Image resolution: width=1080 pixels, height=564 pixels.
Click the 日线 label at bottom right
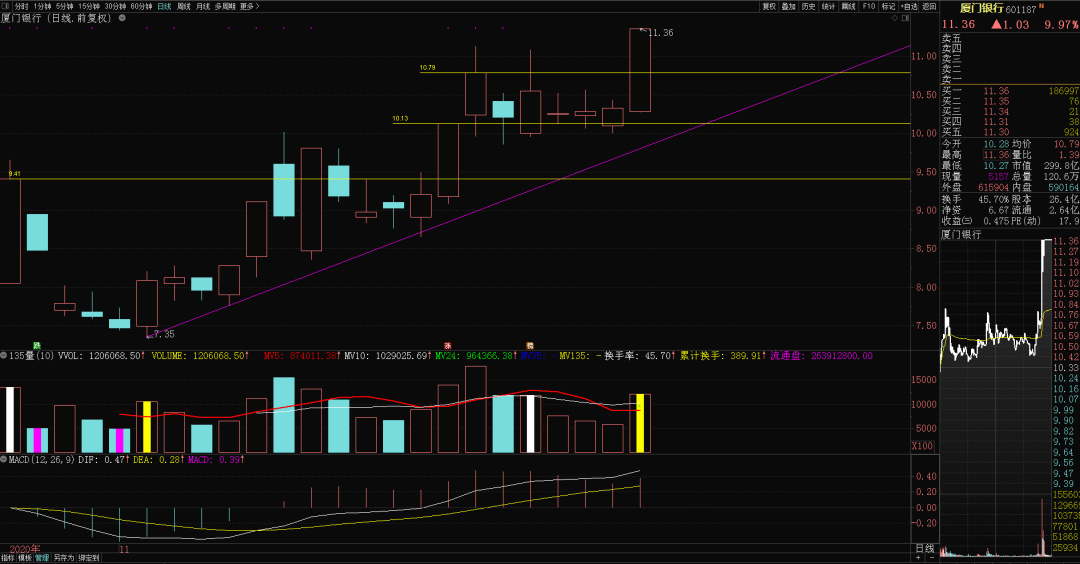(x=924, y=549)
